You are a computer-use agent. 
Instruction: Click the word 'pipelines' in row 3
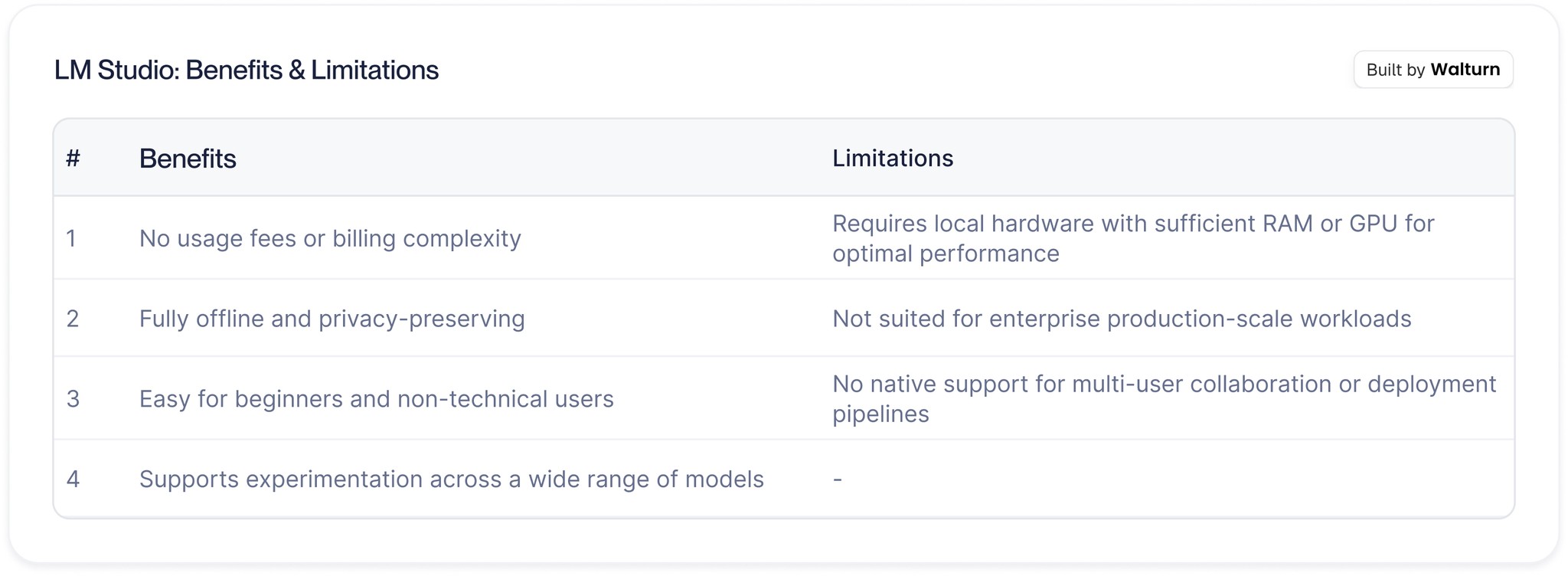click(880, 414)
